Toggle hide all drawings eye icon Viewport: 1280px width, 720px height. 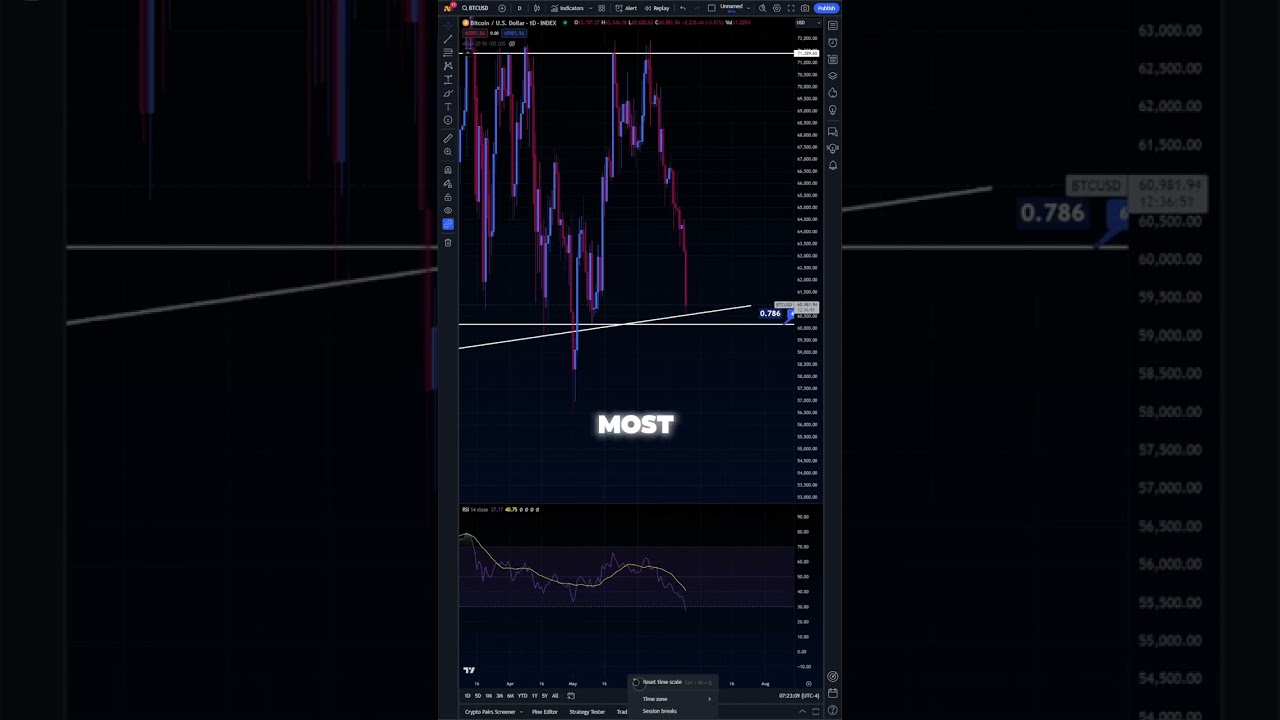point(448,211)
